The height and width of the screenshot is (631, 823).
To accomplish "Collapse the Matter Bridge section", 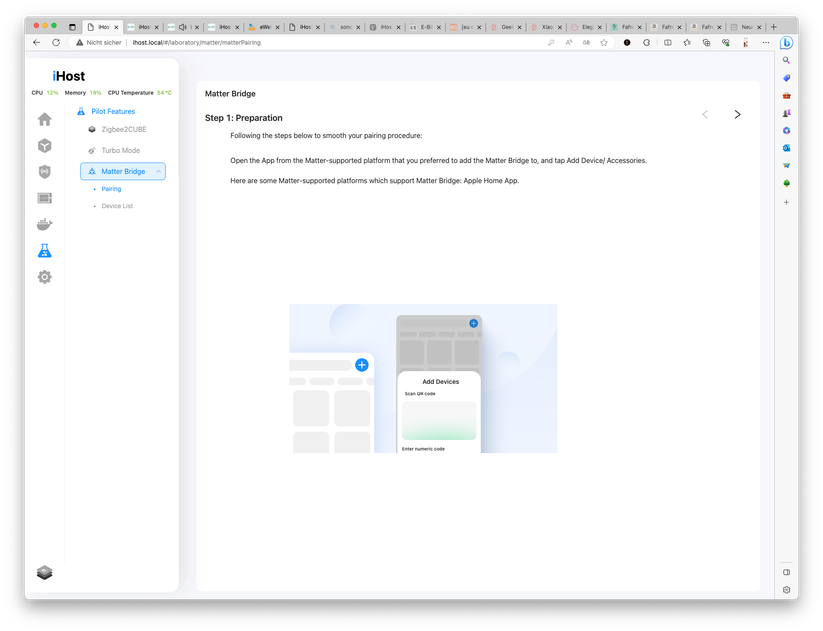I will (158, 170).
